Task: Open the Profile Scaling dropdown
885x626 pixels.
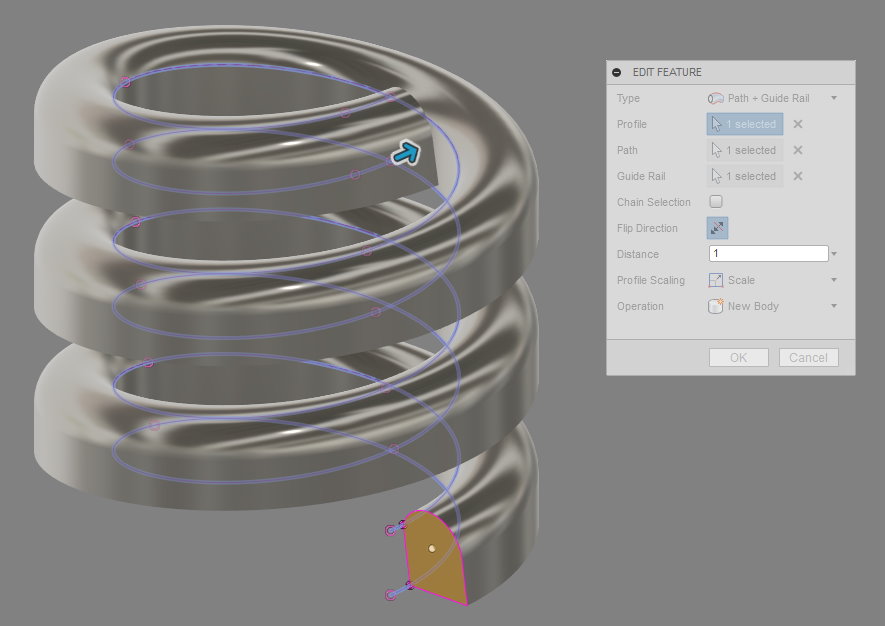Action: pyautogui.click(x=833, y=280)
